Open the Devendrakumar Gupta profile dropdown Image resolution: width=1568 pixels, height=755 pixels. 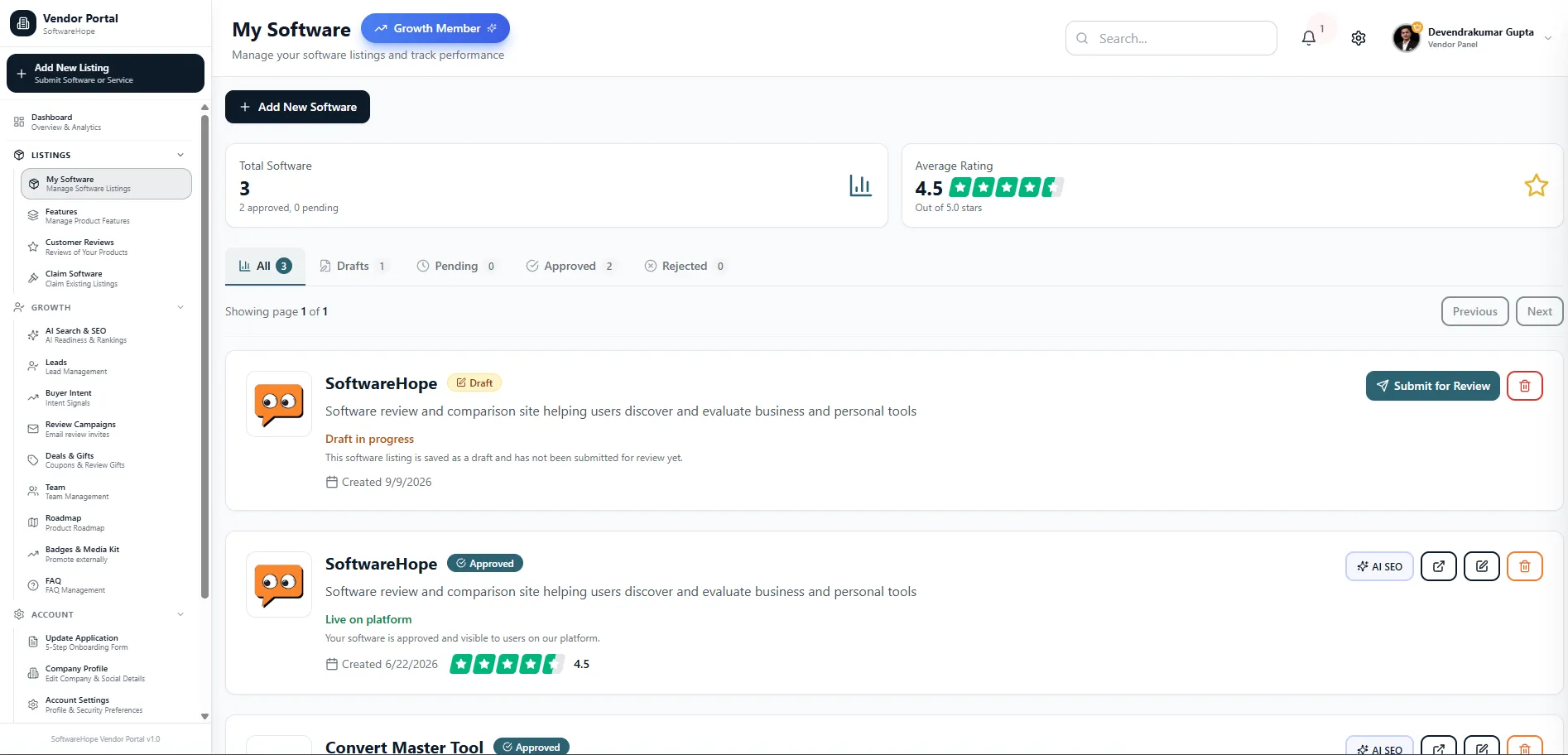[1472, 38]
